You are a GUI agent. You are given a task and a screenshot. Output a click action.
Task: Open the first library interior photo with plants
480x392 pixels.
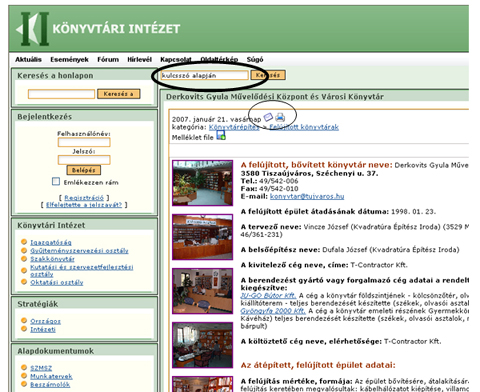203,183
